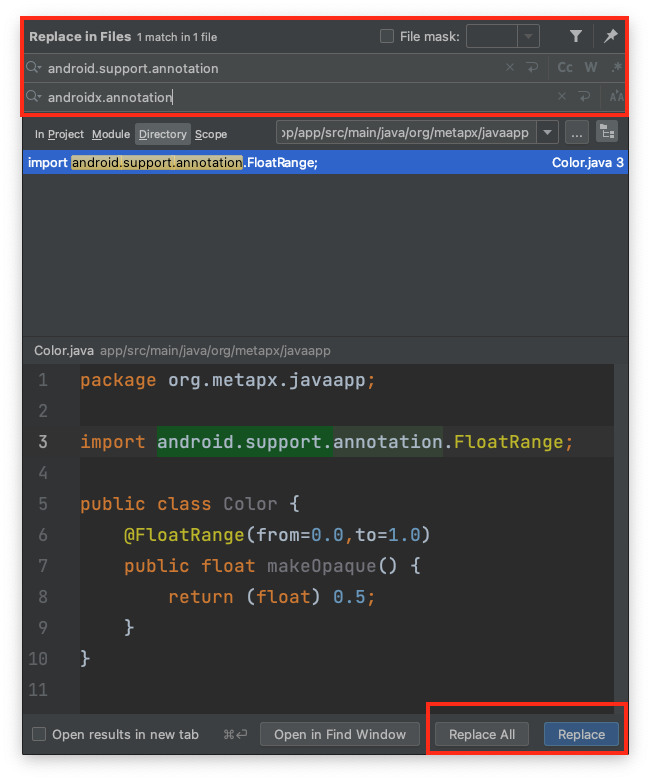The width and height of the screenshot is (651, 781).
Task: Toggle Preserve Case option
Action: 617,96
